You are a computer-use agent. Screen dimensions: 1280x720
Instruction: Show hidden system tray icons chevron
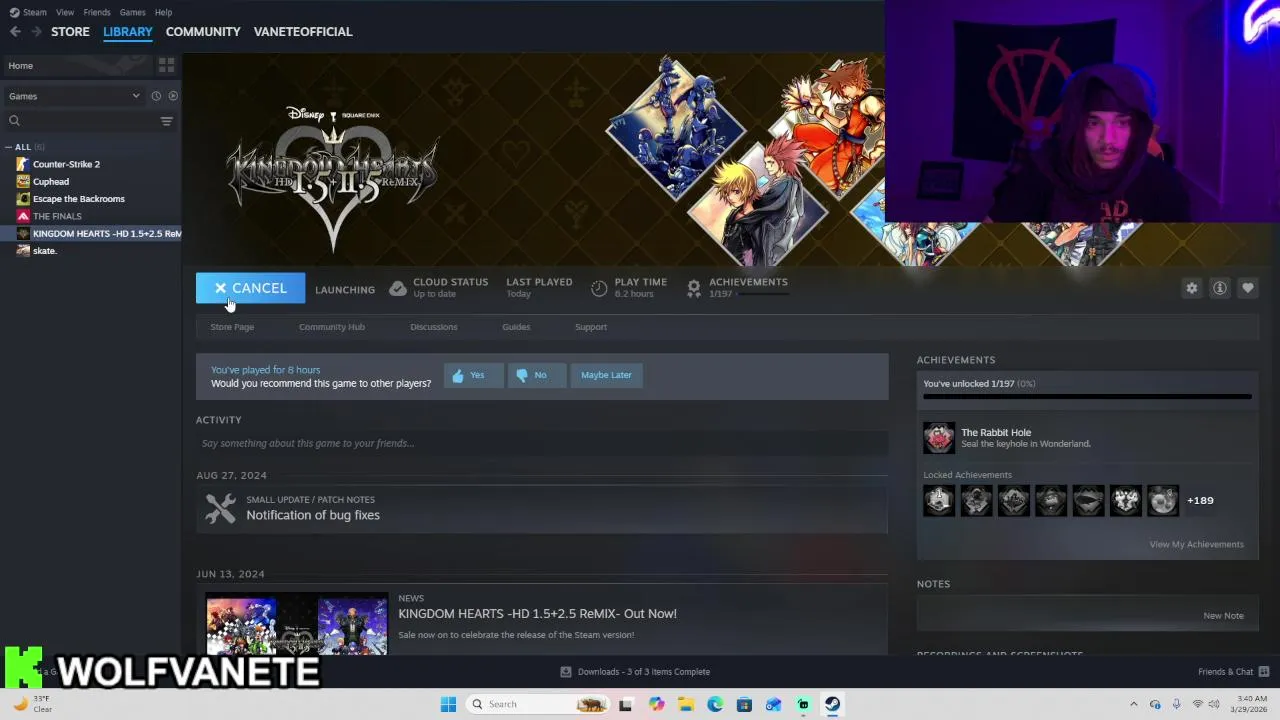[x=1134, y=704]
